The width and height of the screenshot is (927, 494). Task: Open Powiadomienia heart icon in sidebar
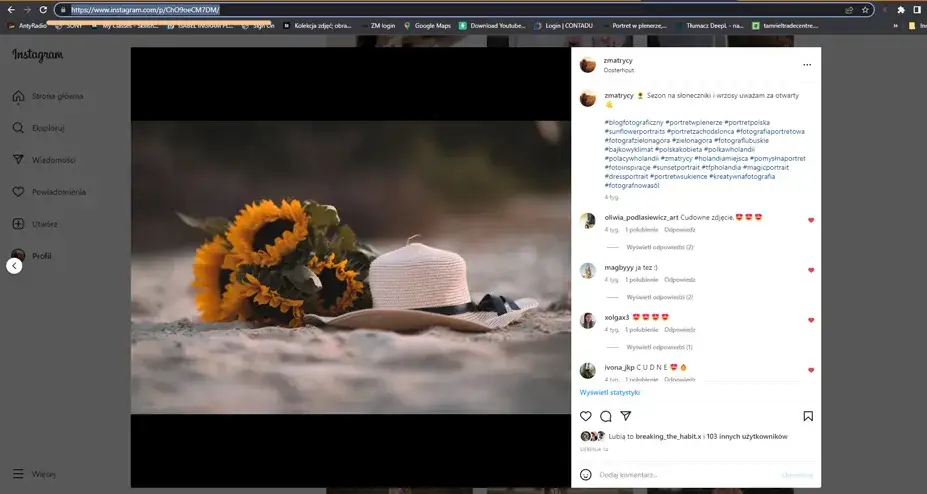pos(18,192)
